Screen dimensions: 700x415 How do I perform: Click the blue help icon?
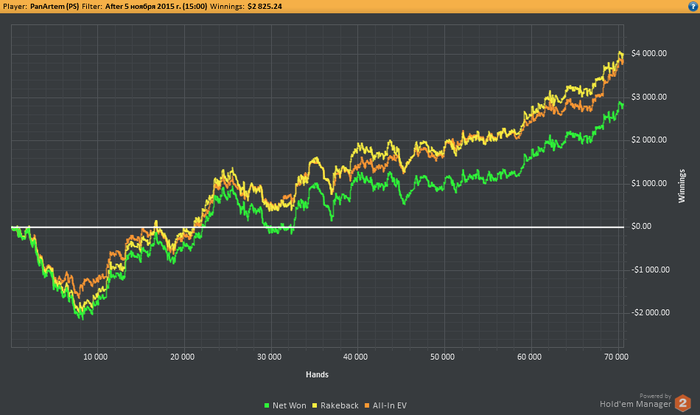tap(693, 6)
